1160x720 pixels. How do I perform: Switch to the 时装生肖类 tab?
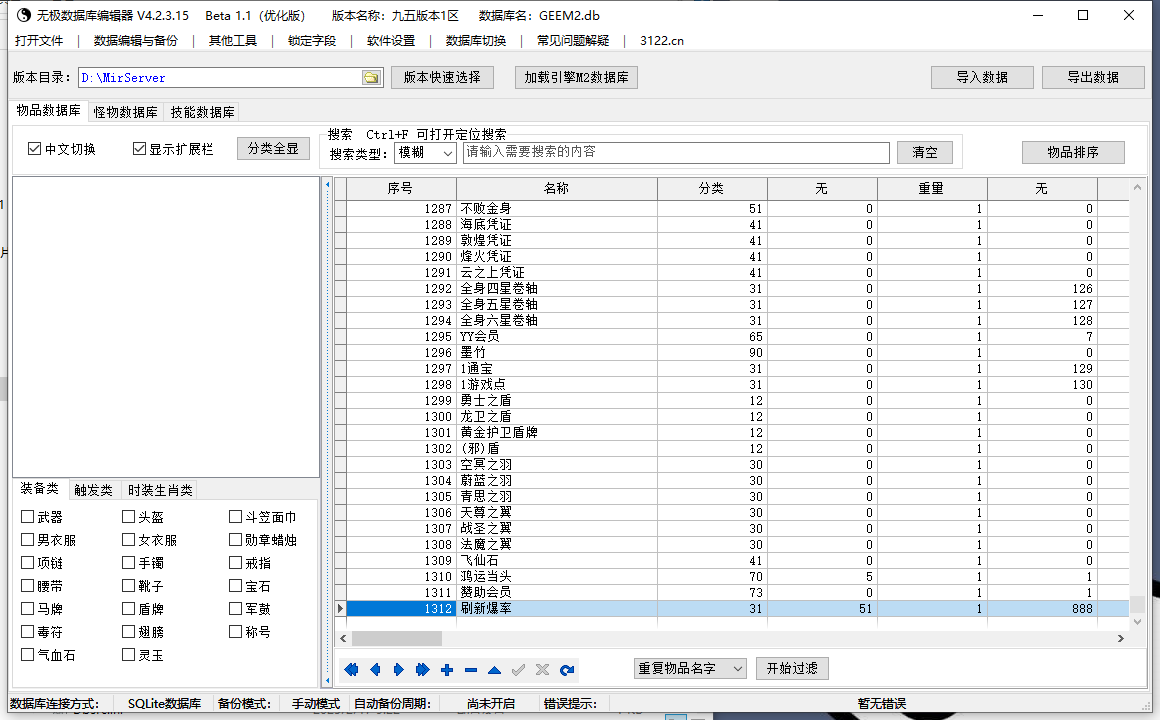[160, 490]
